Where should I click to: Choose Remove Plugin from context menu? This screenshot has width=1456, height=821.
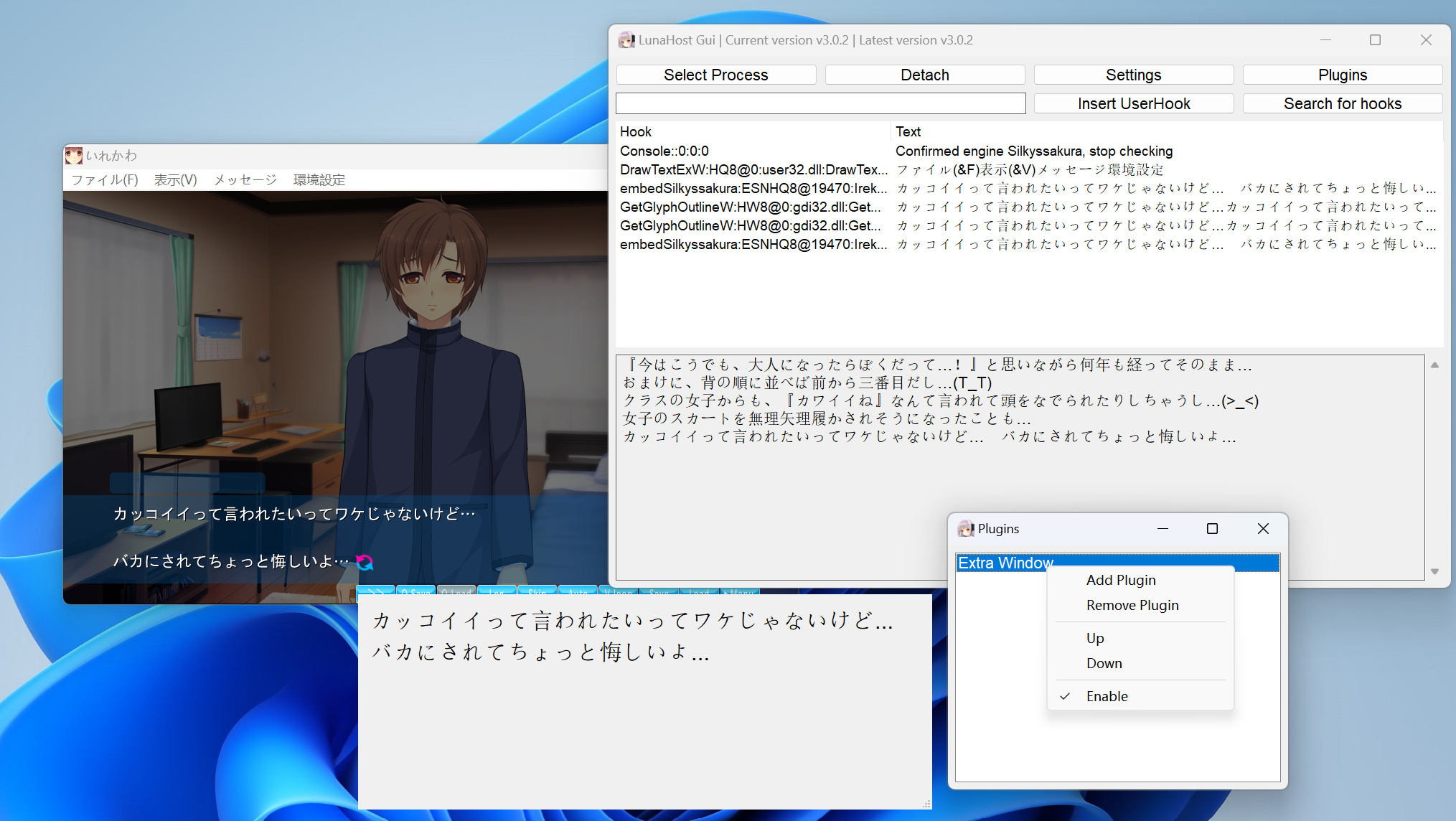click(1132, 605)
